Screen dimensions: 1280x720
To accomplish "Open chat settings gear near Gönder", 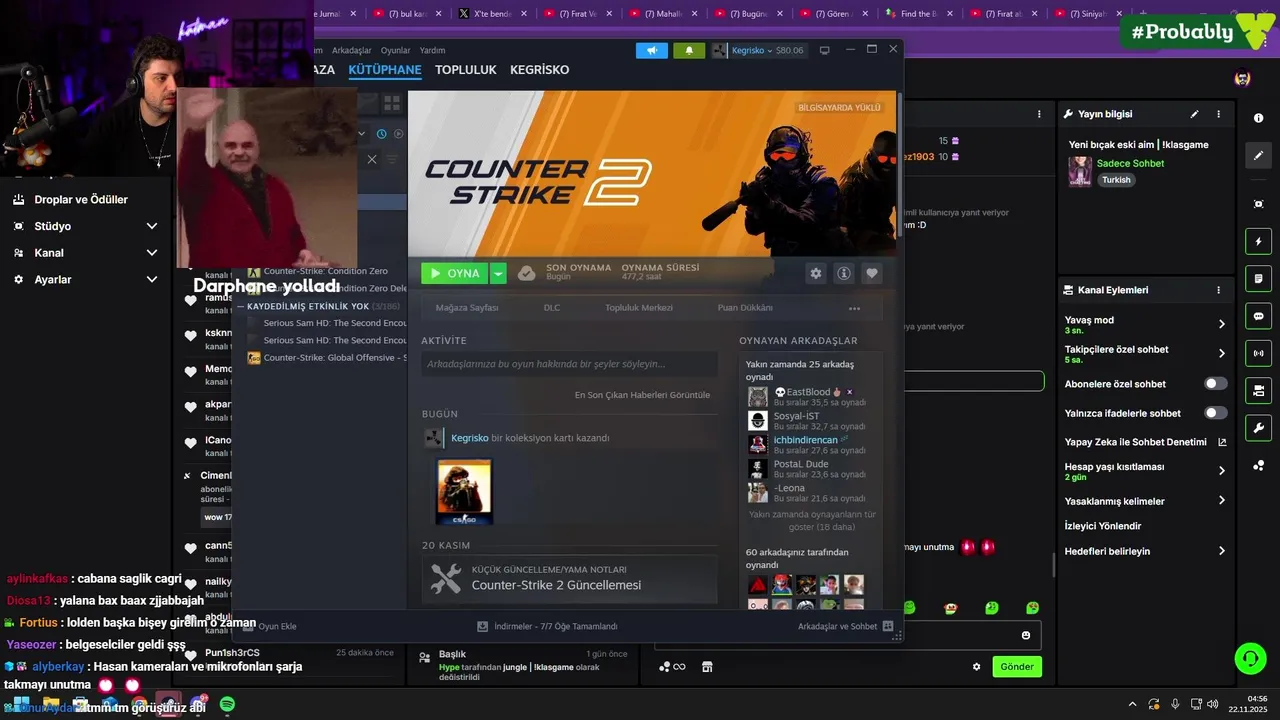I will [x=977, y=667].
